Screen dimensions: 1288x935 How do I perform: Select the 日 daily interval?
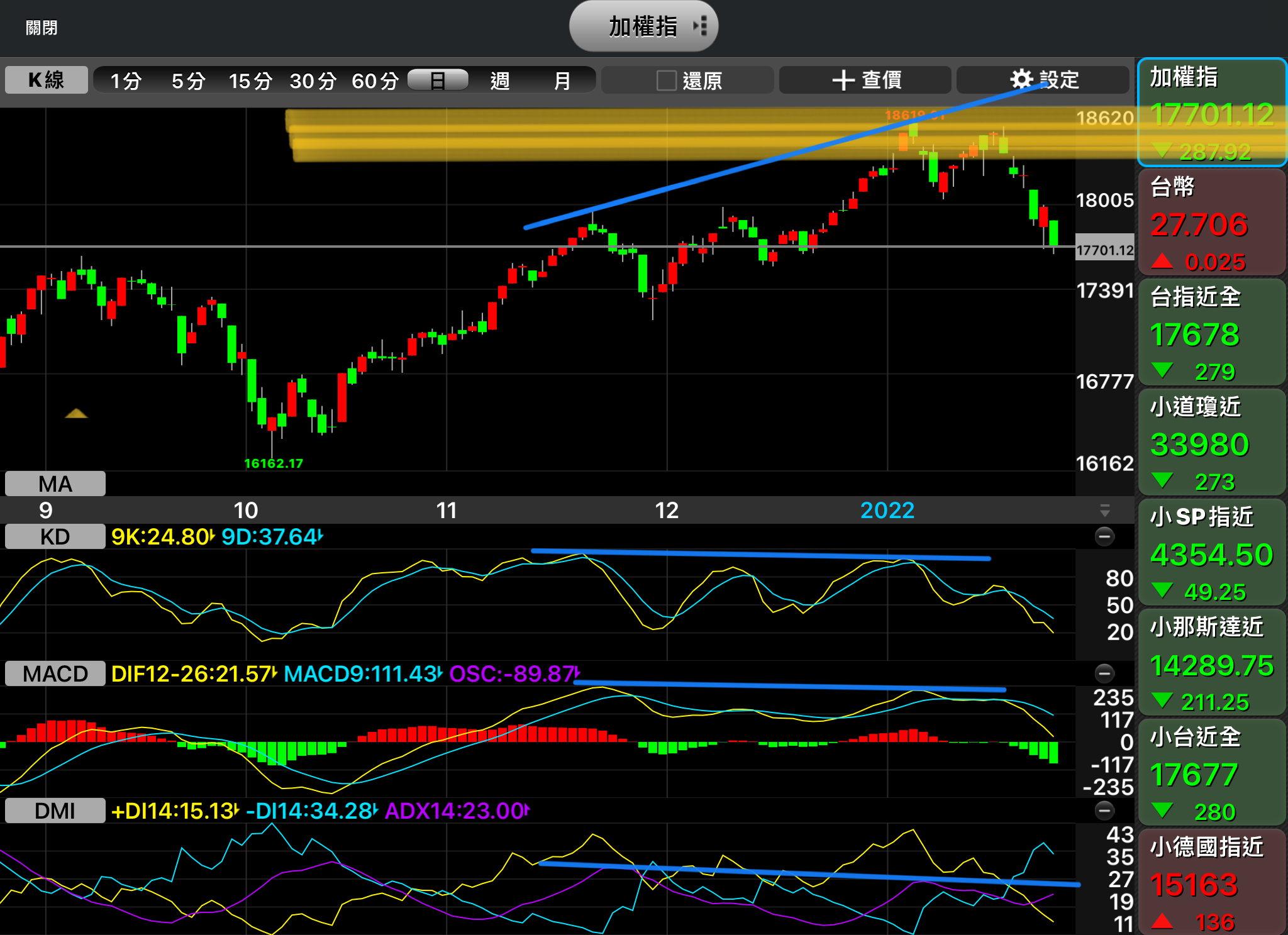[438, 80]
